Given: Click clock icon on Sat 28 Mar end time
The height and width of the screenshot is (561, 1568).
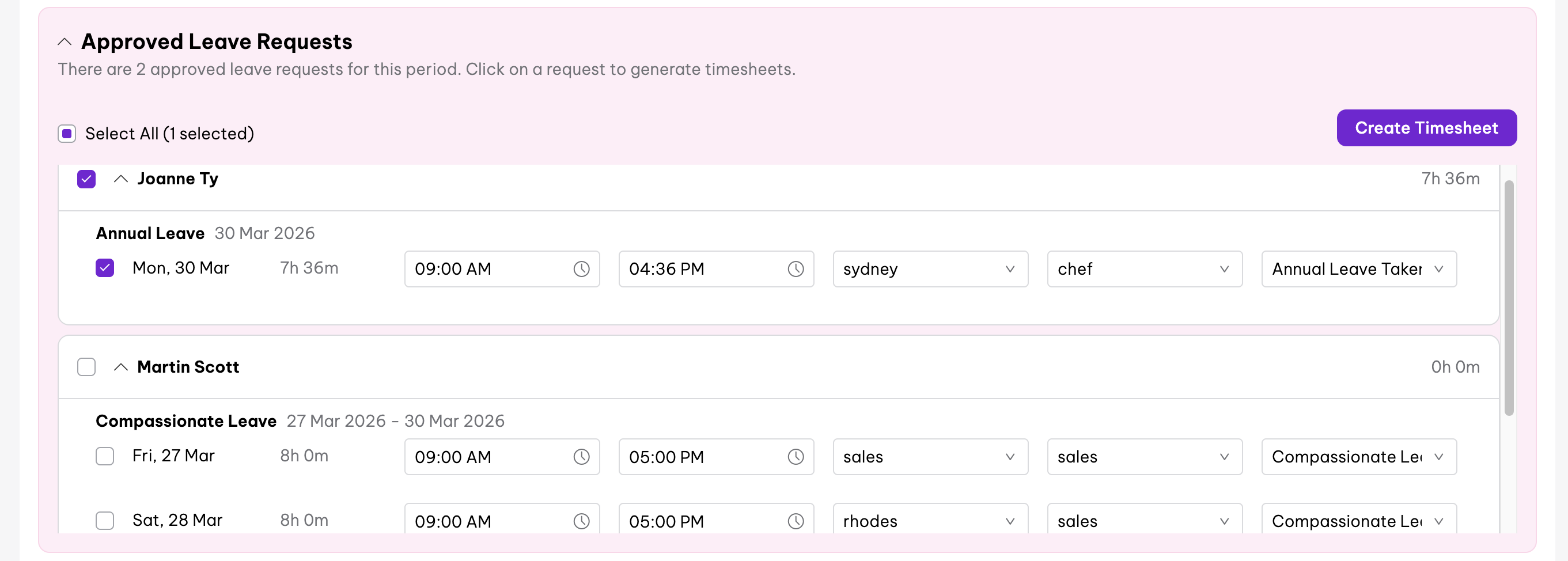Looking at the screenshot, I should click(796, 521).
